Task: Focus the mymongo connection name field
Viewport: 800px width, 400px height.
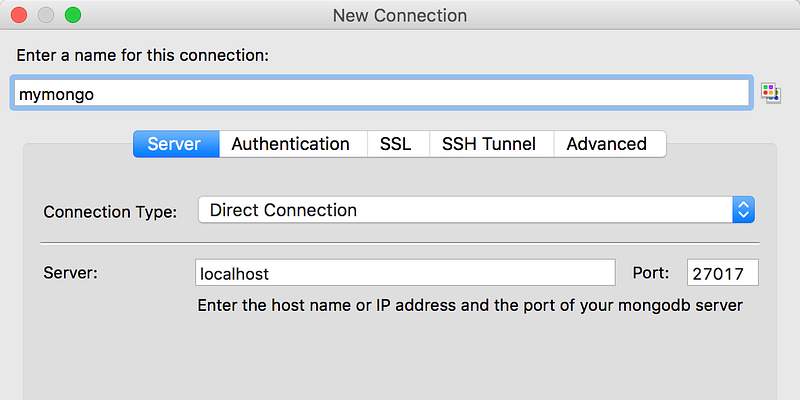Action: pyautogui.click(x=381, y=93)
